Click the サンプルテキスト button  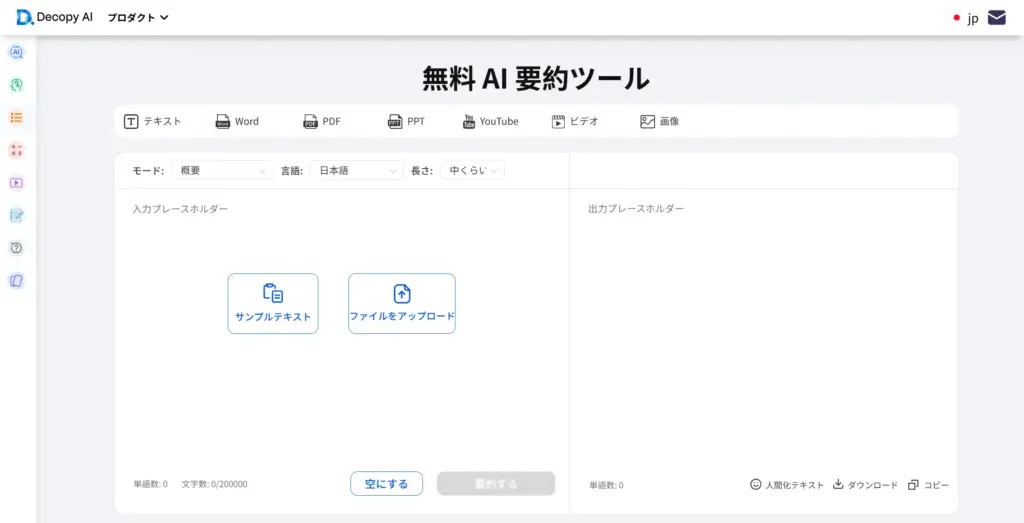click(x=273, y=303)
